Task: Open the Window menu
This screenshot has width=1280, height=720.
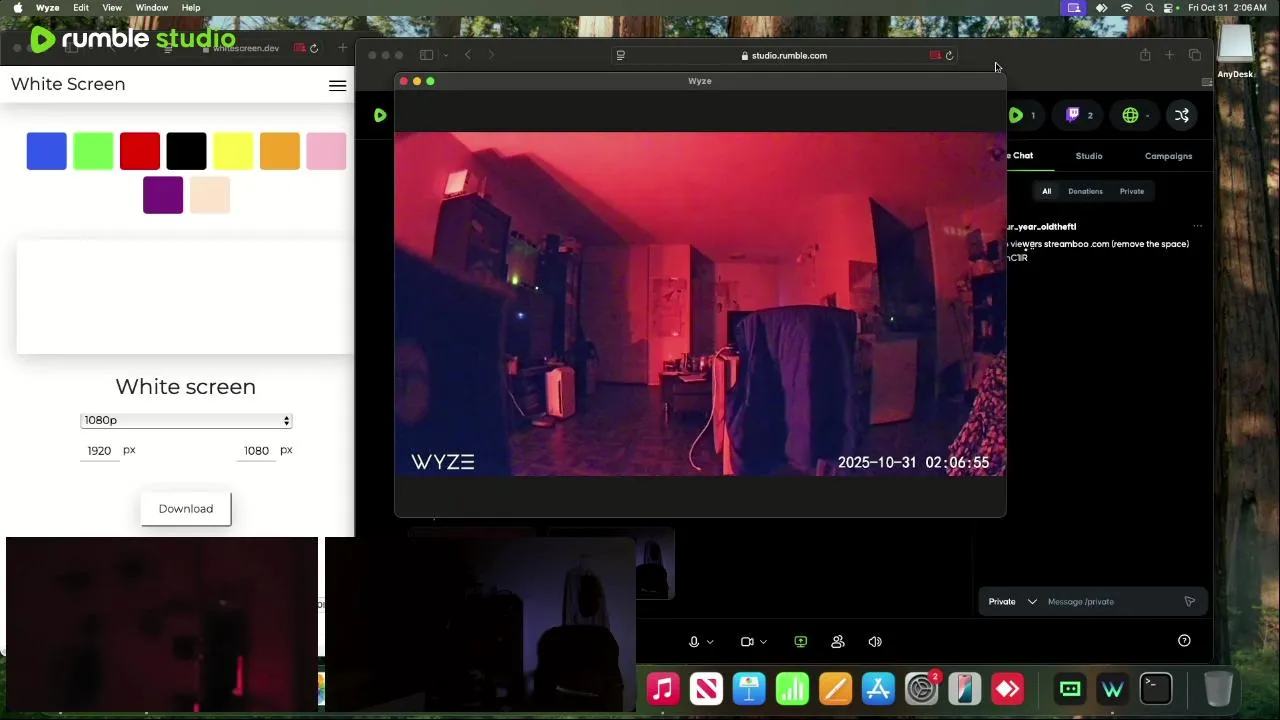Action: click(152, 8)
